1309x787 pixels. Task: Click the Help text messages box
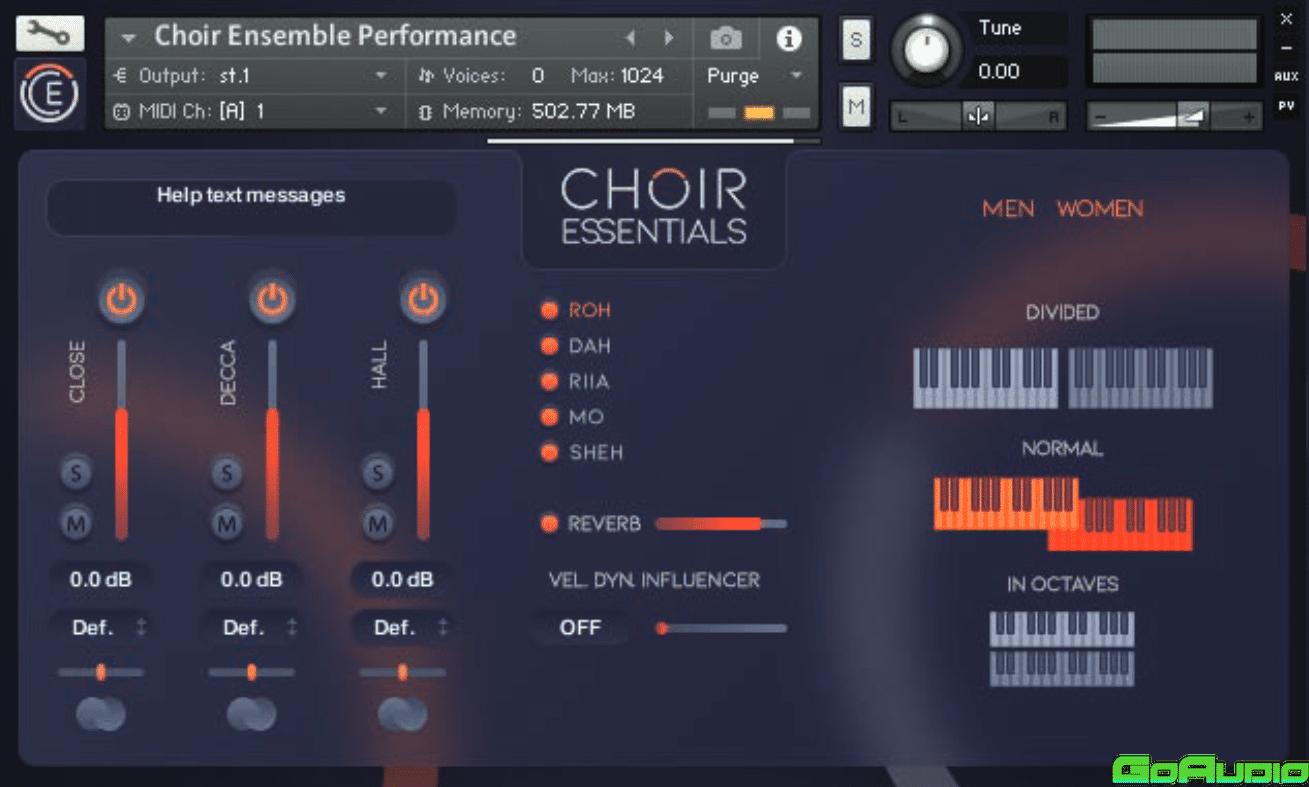(251, 208)
